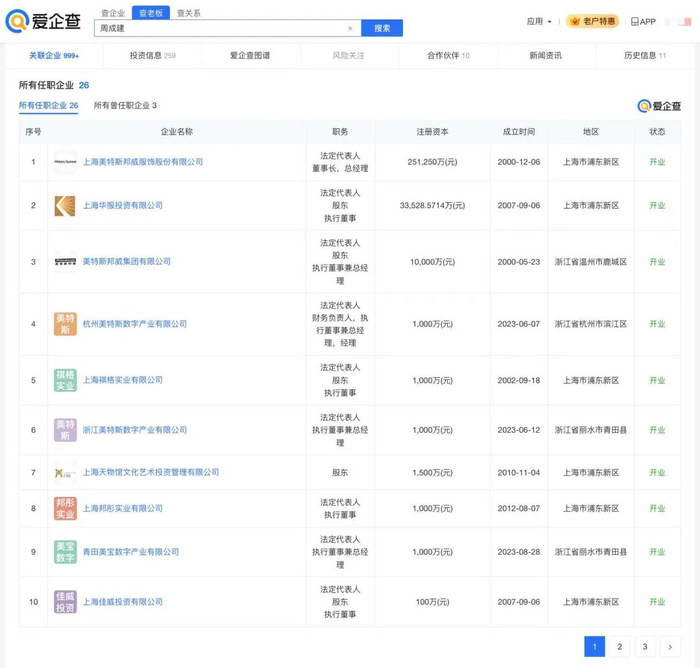Image resolution: width=700 pixels, height=668 pixels.
Task: Click the 美特斯邦威集团 company logo thumbnail
Action: [65, 262]
